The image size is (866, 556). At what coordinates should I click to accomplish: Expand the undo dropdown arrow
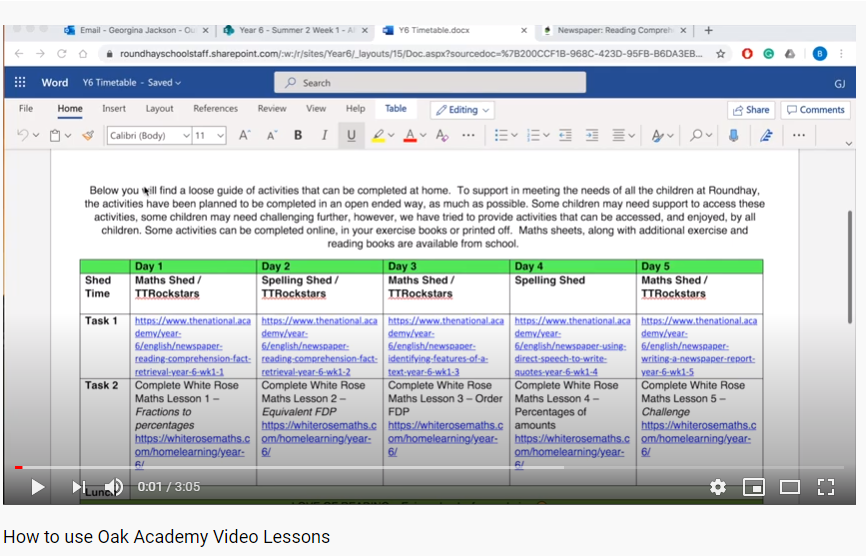click(x=36, y=135)
